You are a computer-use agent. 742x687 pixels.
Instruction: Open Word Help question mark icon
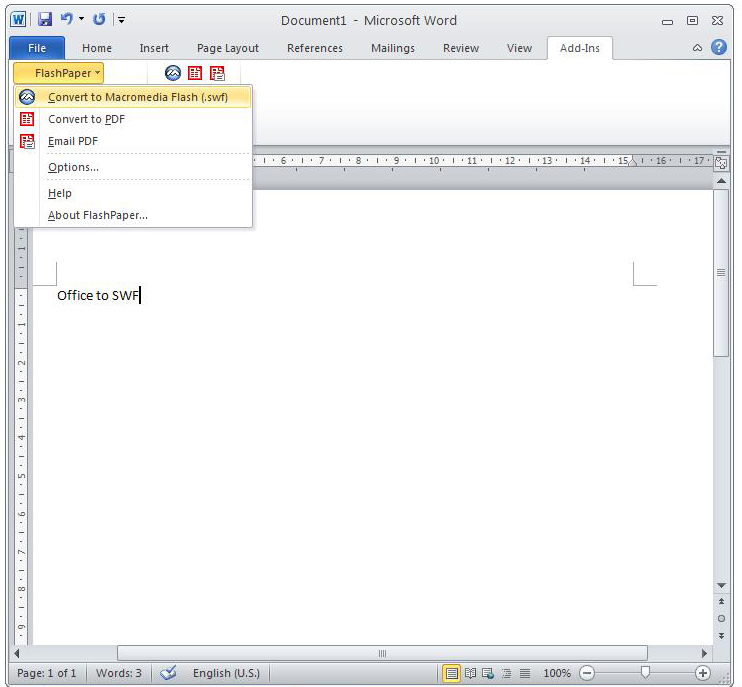point(719,47)
